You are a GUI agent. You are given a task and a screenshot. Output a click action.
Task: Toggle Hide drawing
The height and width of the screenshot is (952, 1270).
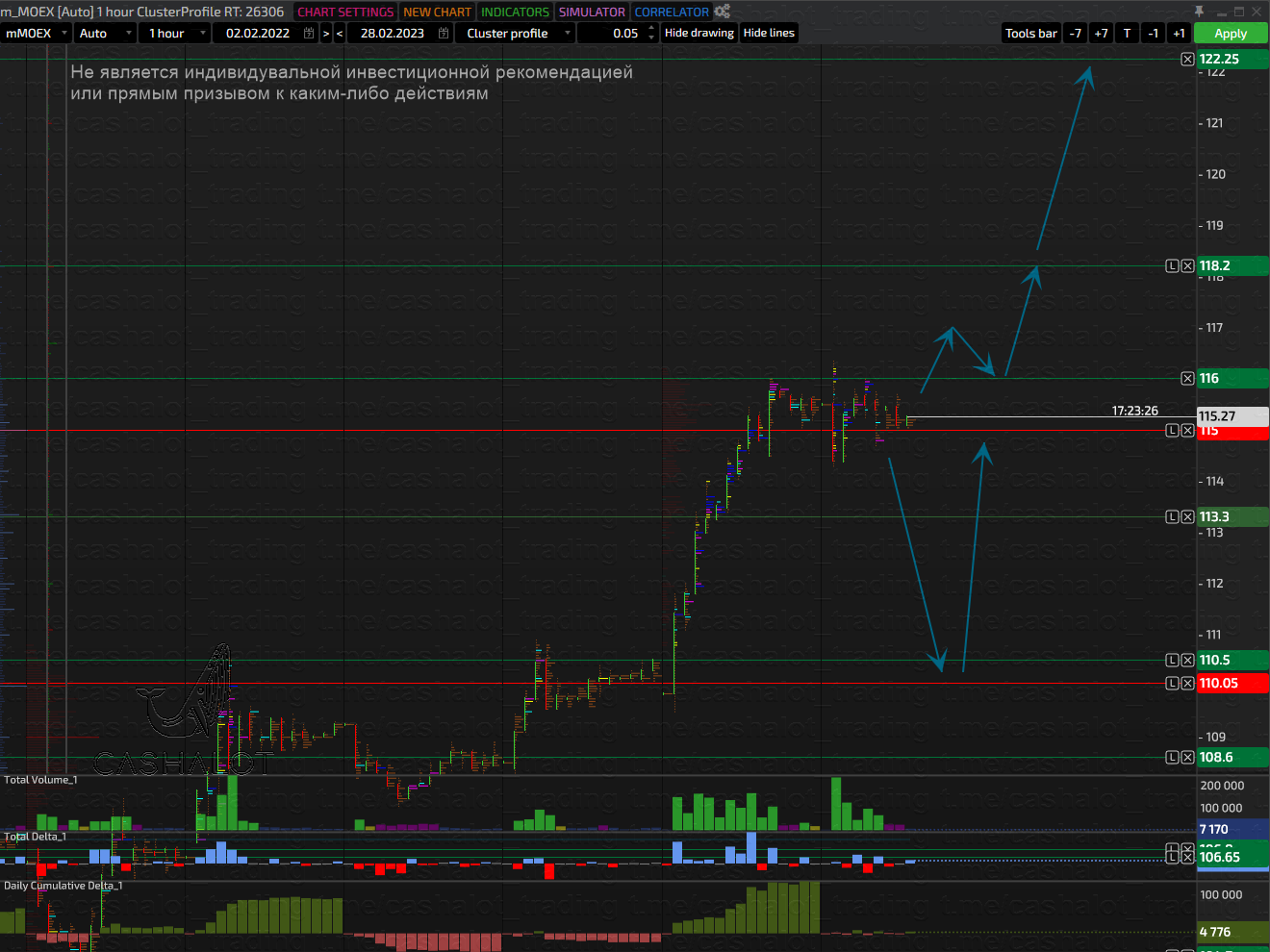[x=699, y=33]
